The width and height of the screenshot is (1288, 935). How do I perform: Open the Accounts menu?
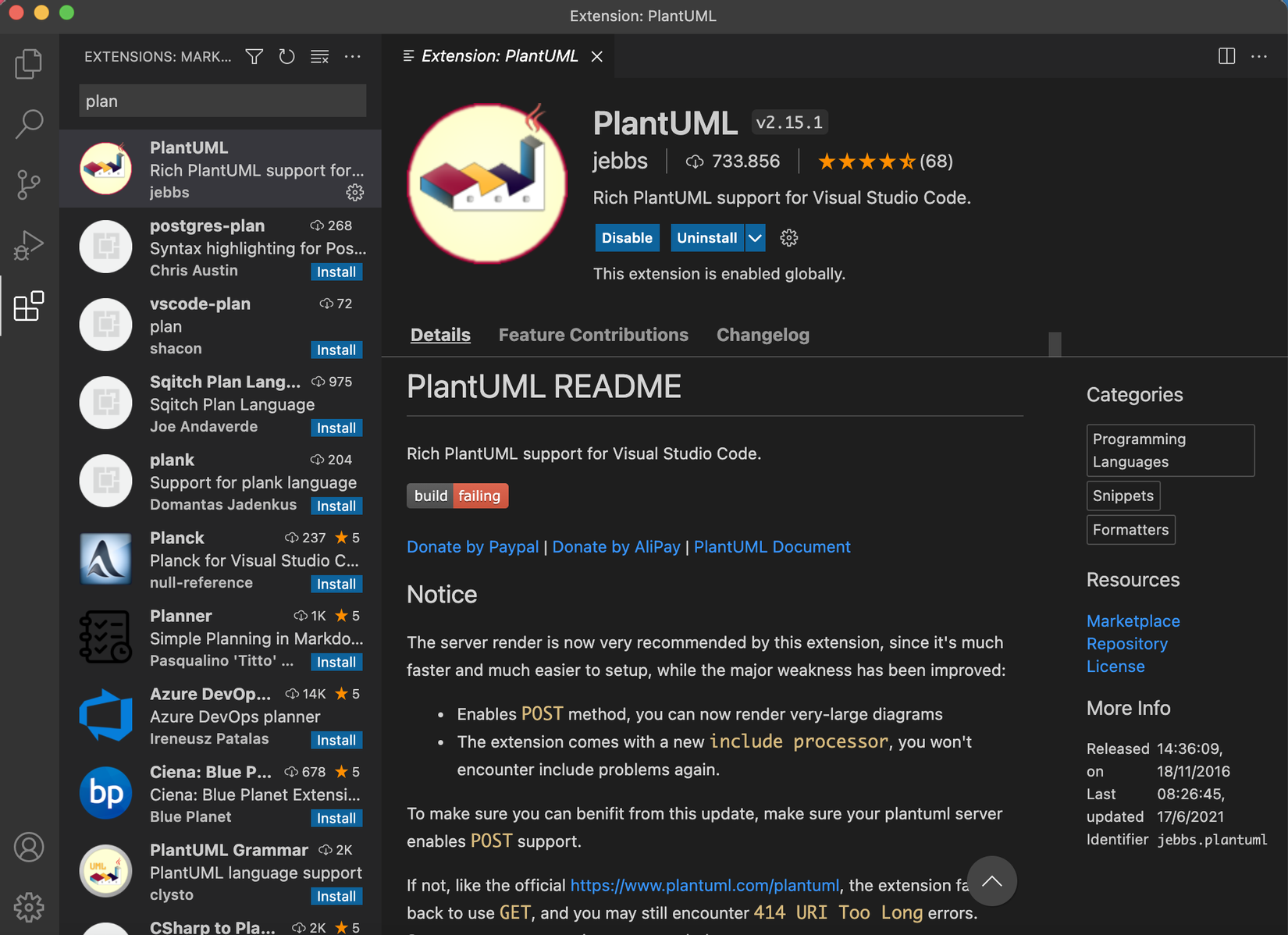[x=29, y=847]
